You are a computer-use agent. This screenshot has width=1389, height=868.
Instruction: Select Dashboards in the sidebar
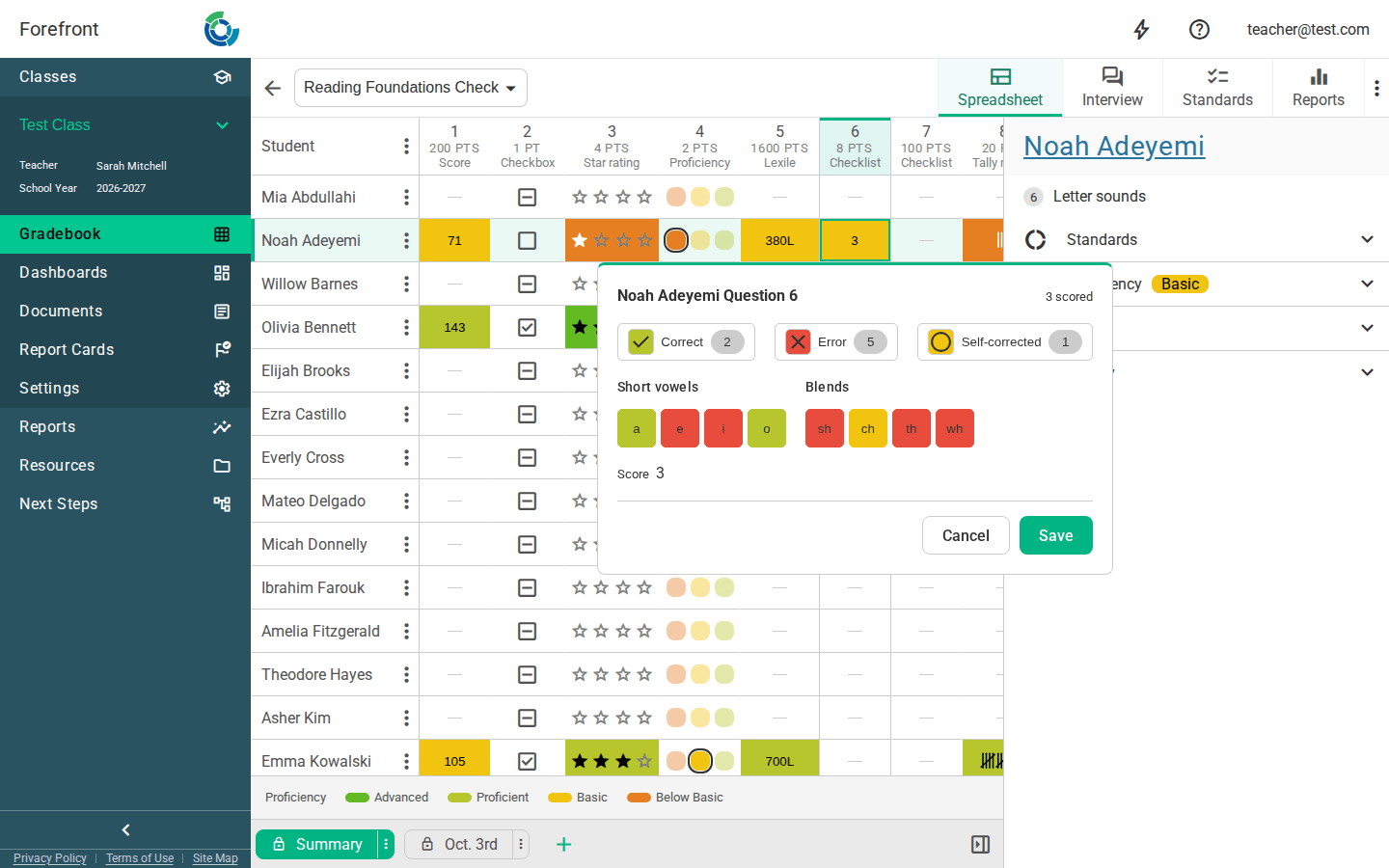(125, 272)
